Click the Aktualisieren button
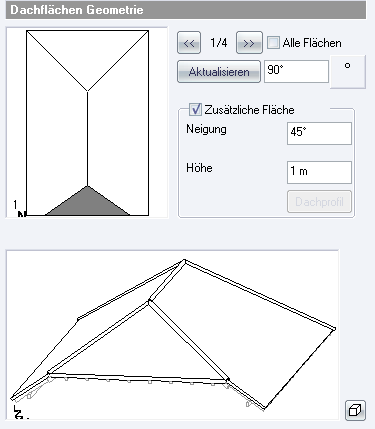375x429 pixels. tap(219, 72)
